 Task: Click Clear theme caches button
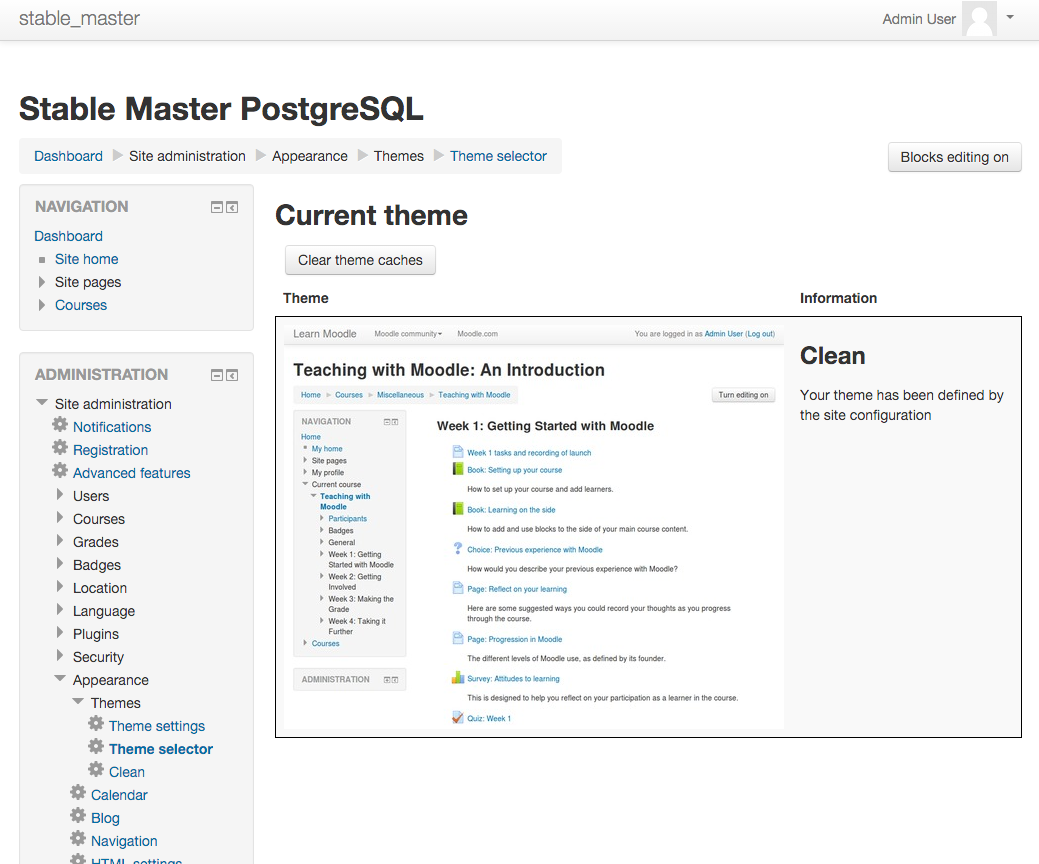pyautogui.click(x=360, y=260)
